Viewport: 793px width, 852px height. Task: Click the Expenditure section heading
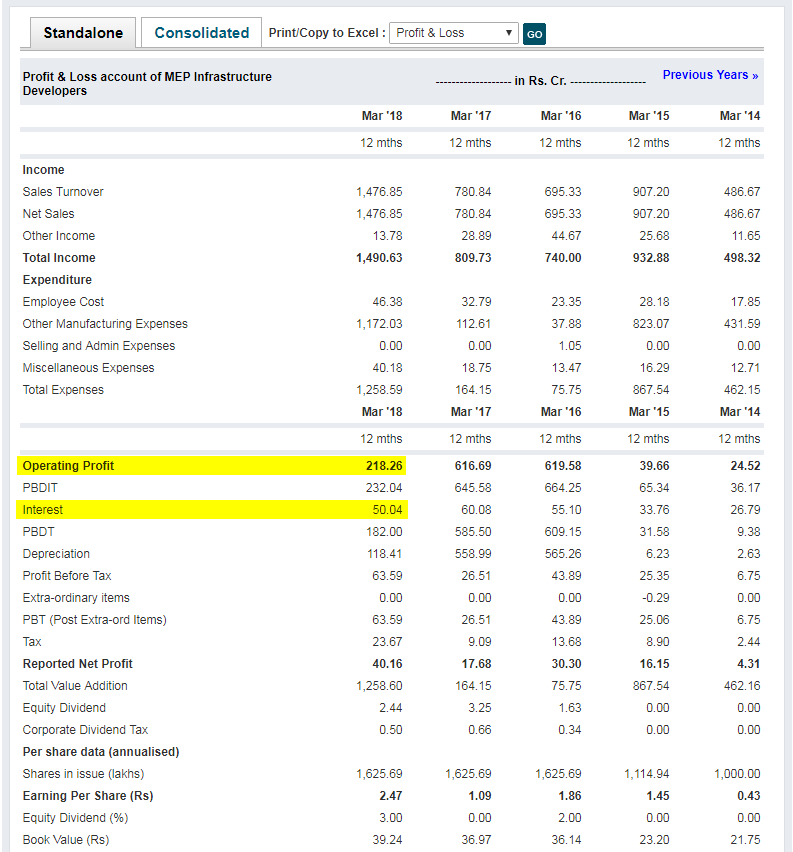click(57, 280)
